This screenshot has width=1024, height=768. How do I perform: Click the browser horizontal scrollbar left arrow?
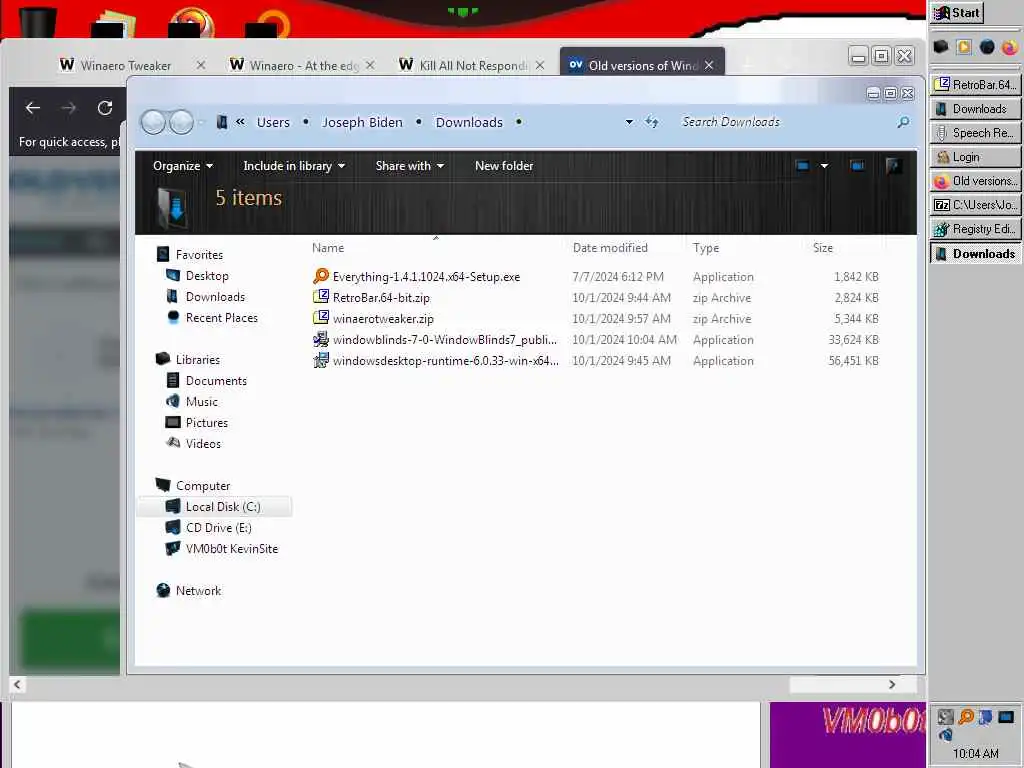tap(17, 684)
